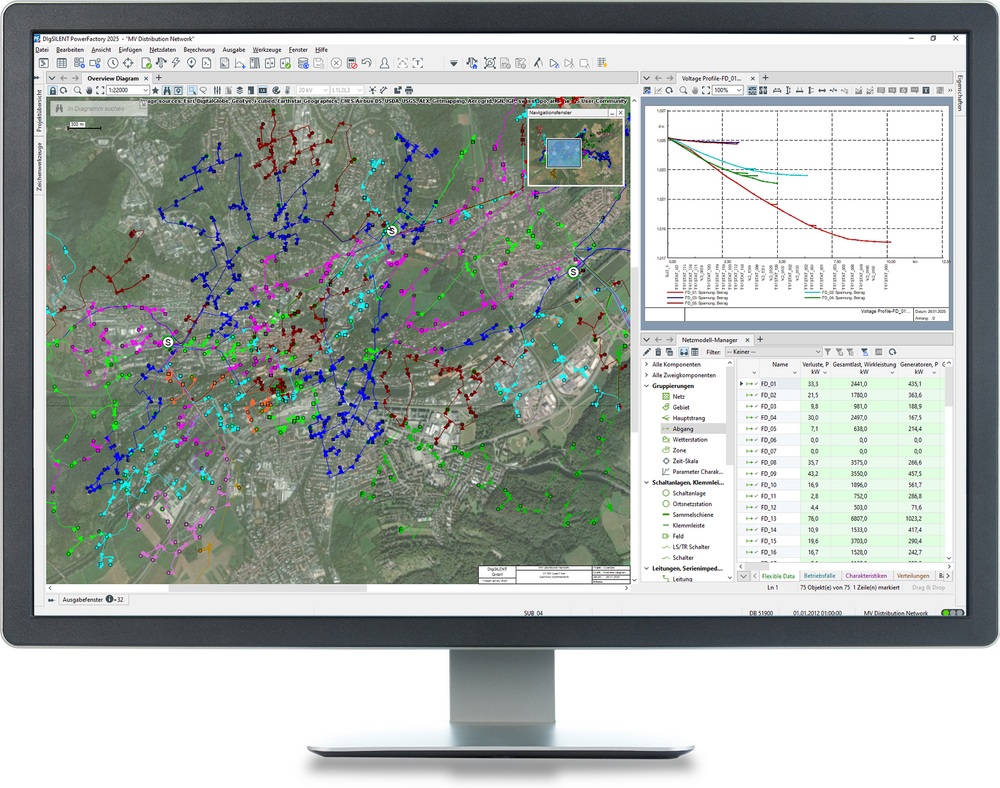The height and width of the screenshot is (788, 1000).
Task: Click the Ausgabefenster button in status bar
Action: click(x=82, y=600)
